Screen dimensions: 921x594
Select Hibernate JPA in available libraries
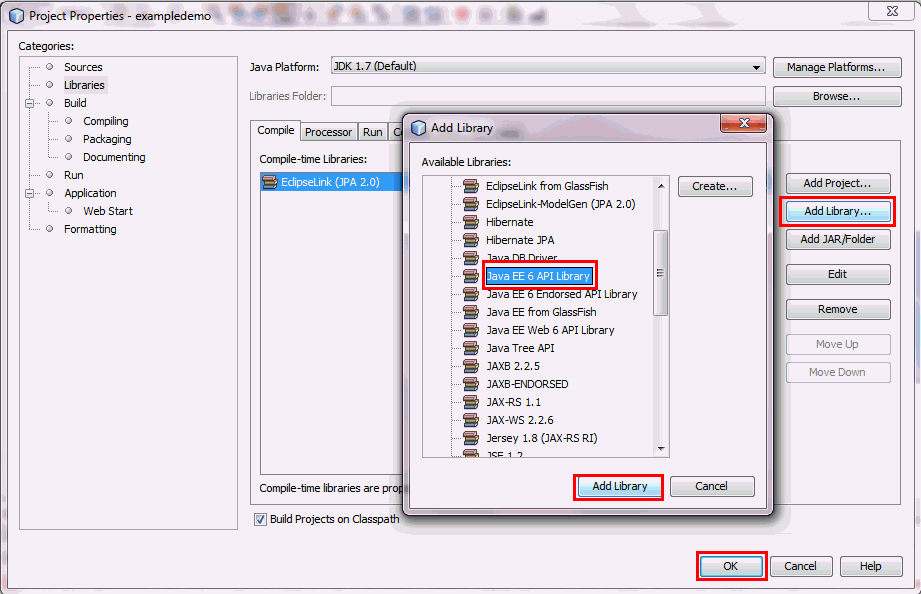520,240
